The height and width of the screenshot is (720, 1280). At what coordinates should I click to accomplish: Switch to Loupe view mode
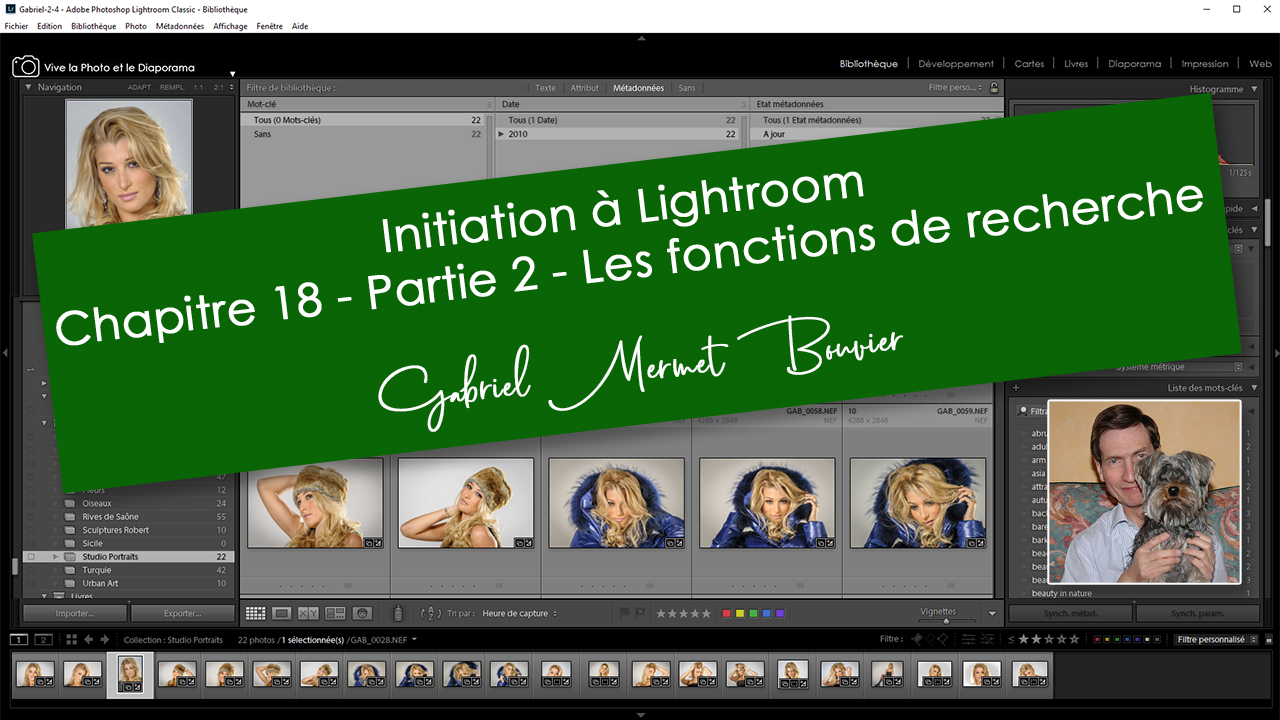coord(282,613)
